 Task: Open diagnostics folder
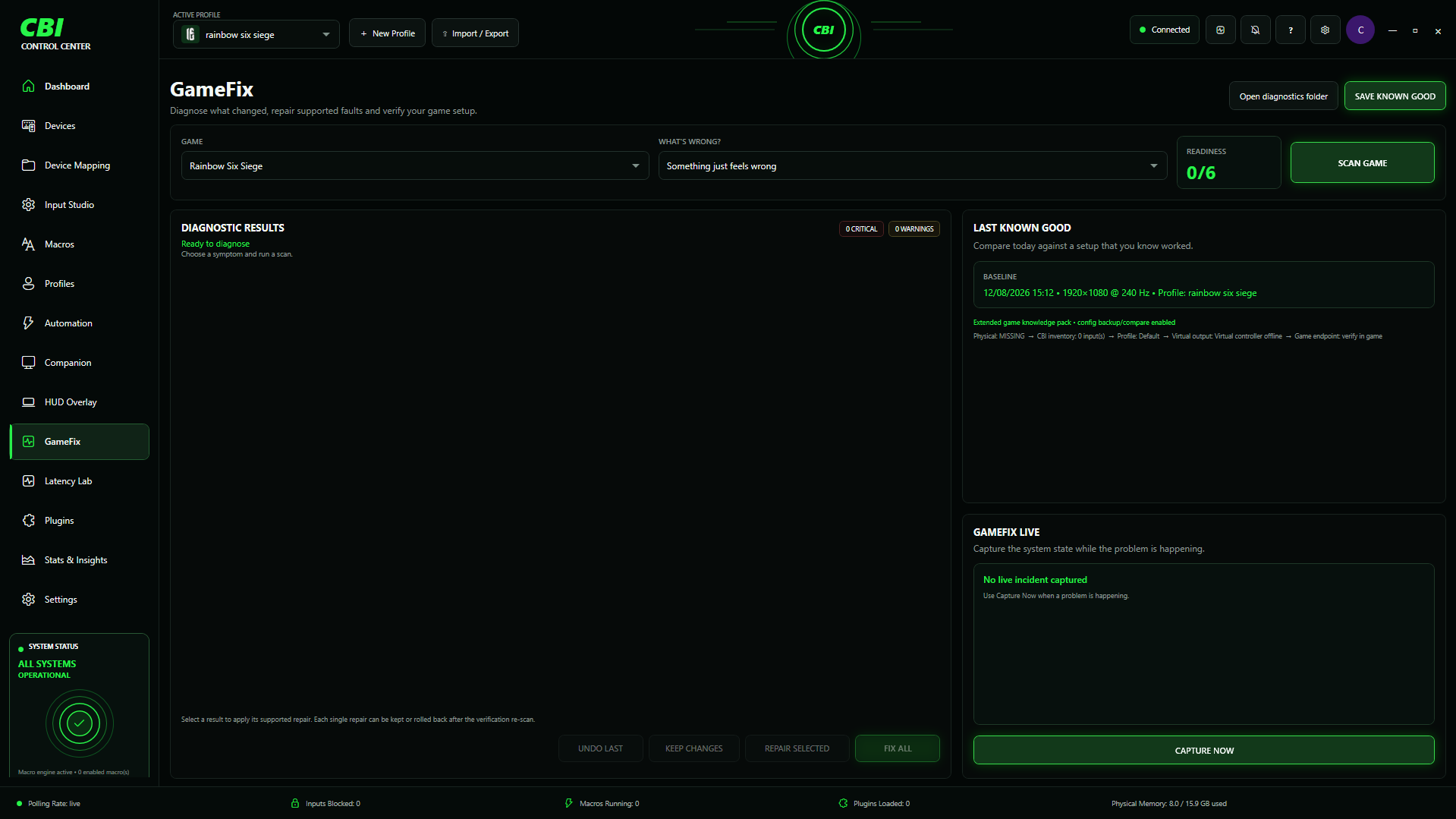click(1283, 96)
